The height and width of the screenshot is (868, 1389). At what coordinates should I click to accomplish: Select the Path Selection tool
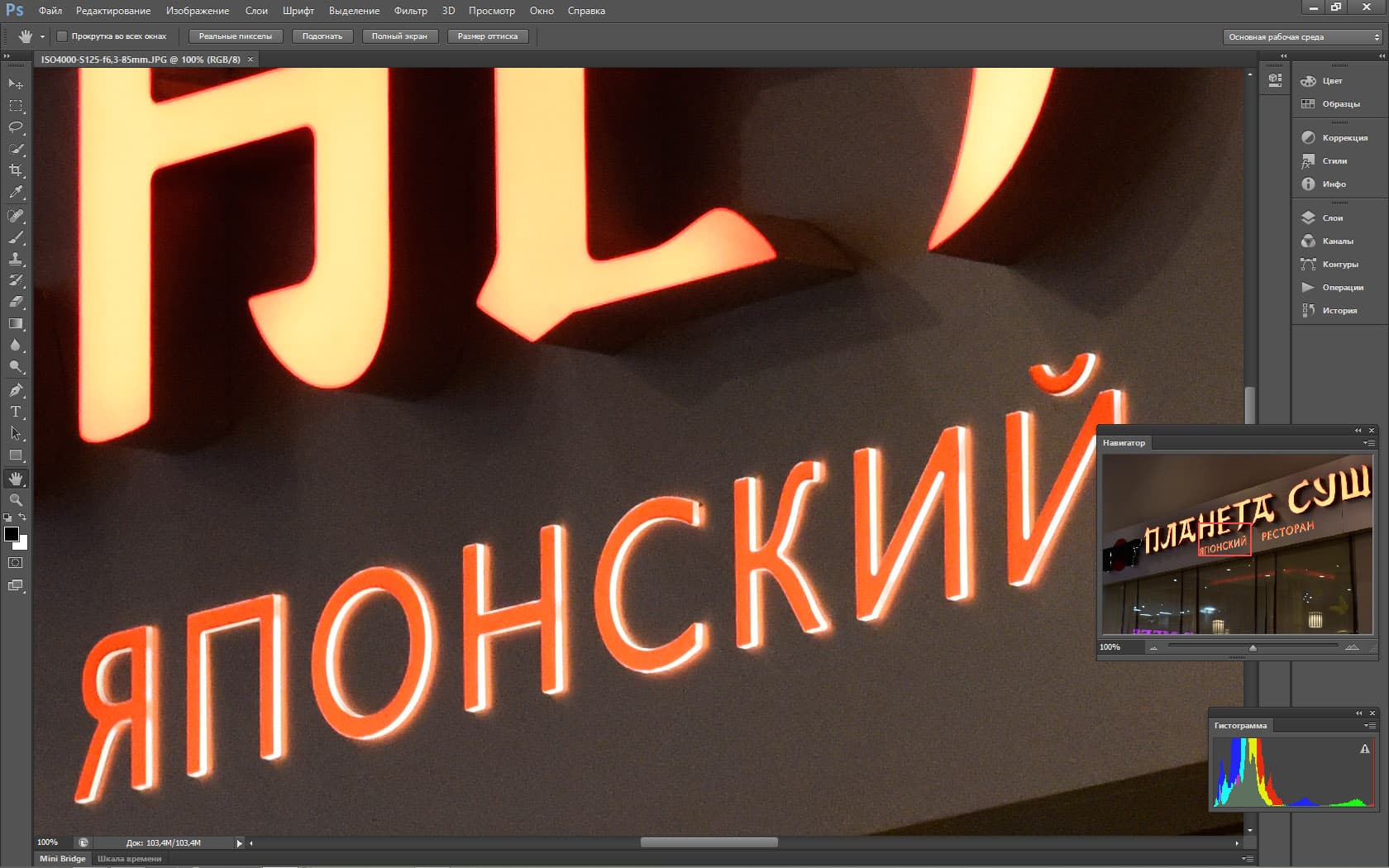click(16, 433)
